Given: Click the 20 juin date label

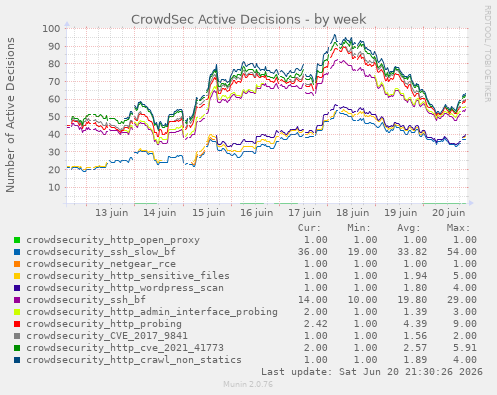Looking at the screenshot, I should coord(449,213).
